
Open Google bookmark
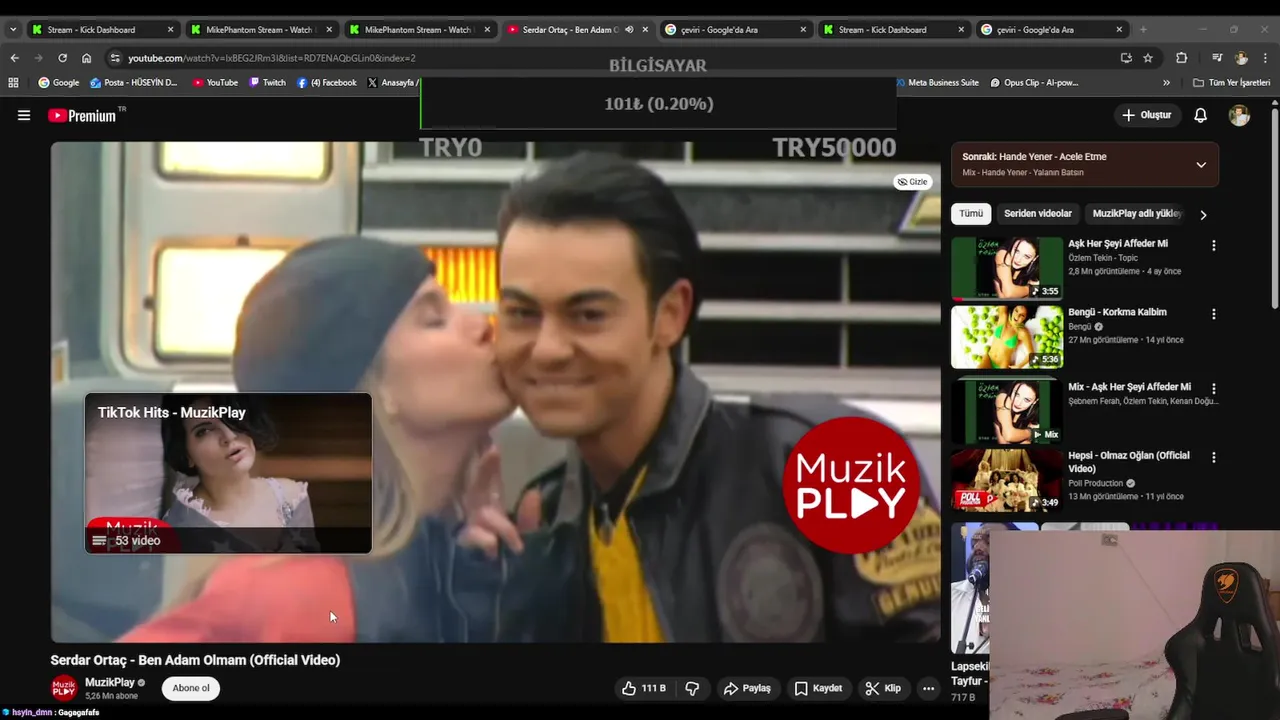pos(58,83)
